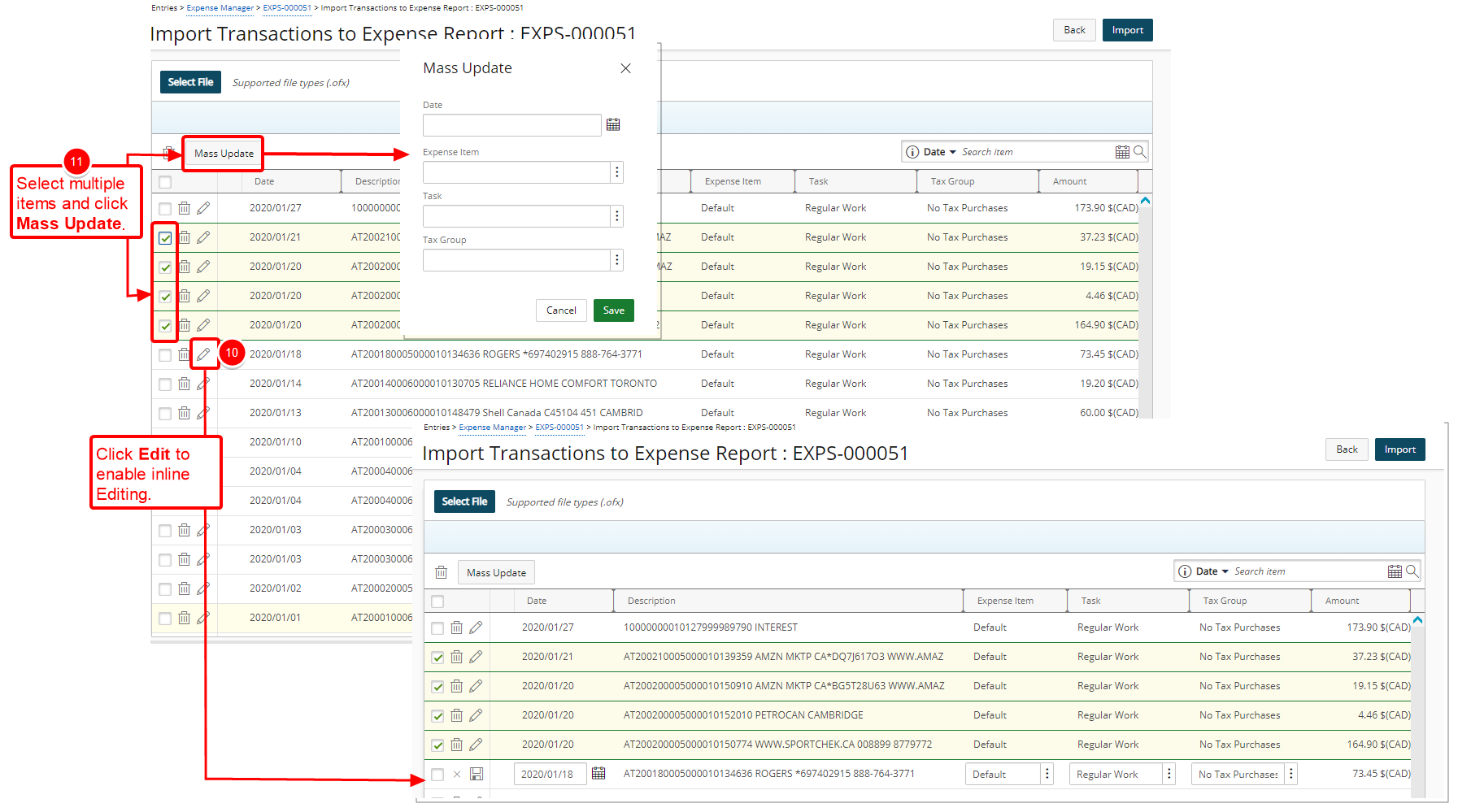Close the Mass Update dialog

pyautogui.click(x=625, y=68)
